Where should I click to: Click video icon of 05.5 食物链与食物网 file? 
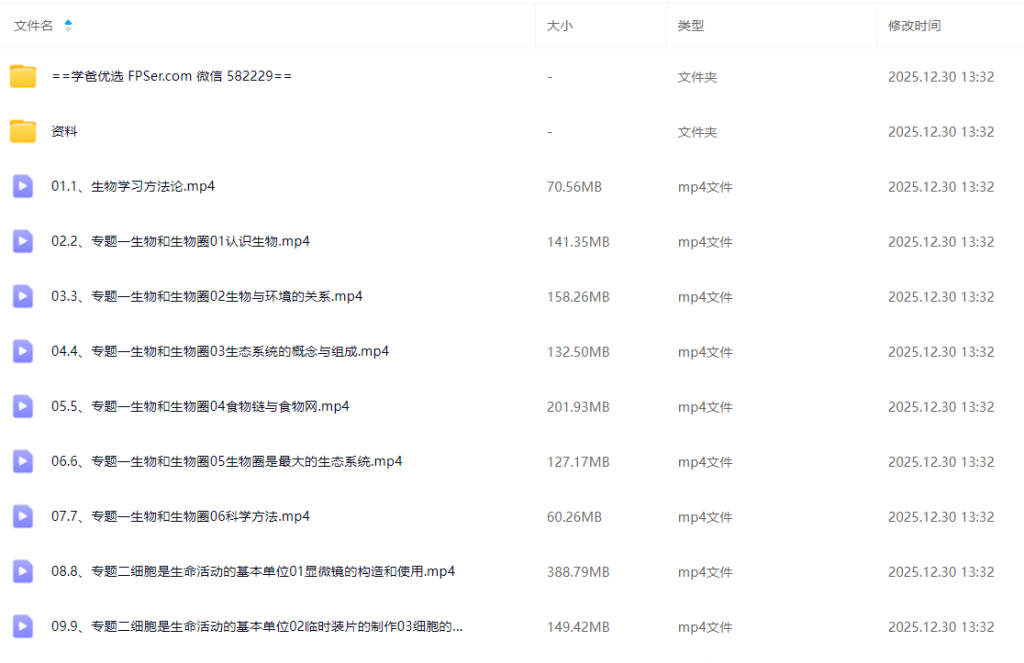23,406
